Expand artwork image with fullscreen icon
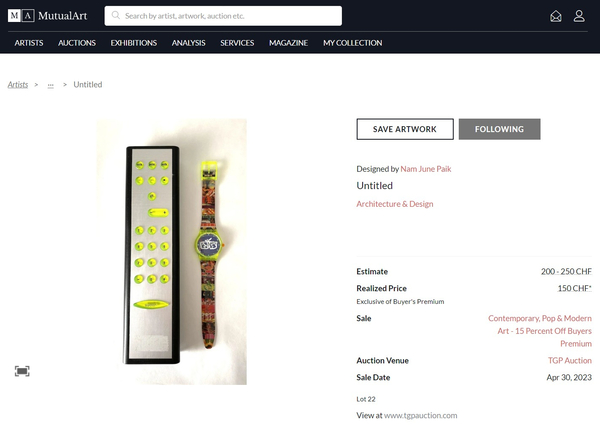This screenshot has height=425, width=600. coord(22,371)
